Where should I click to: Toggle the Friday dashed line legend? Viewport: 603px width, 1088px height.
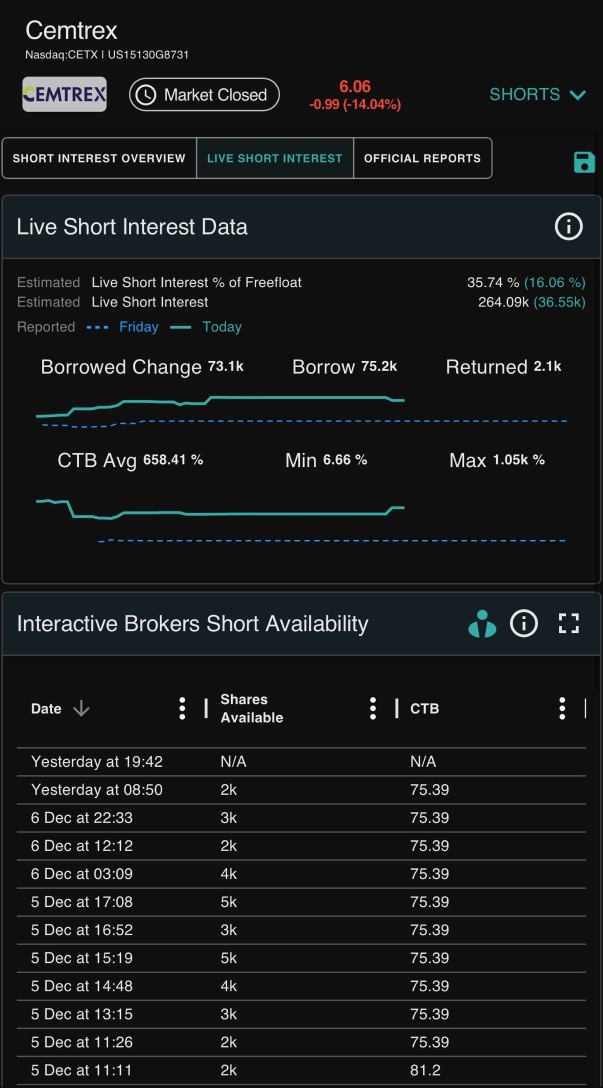pyautogui.click(x=123, y=327)
